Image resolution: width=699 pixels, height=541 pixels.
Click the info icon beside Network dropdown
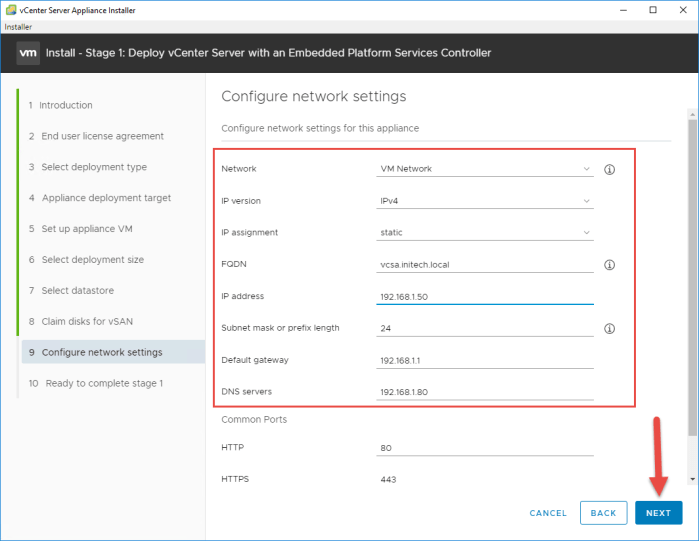click(609, 169)
